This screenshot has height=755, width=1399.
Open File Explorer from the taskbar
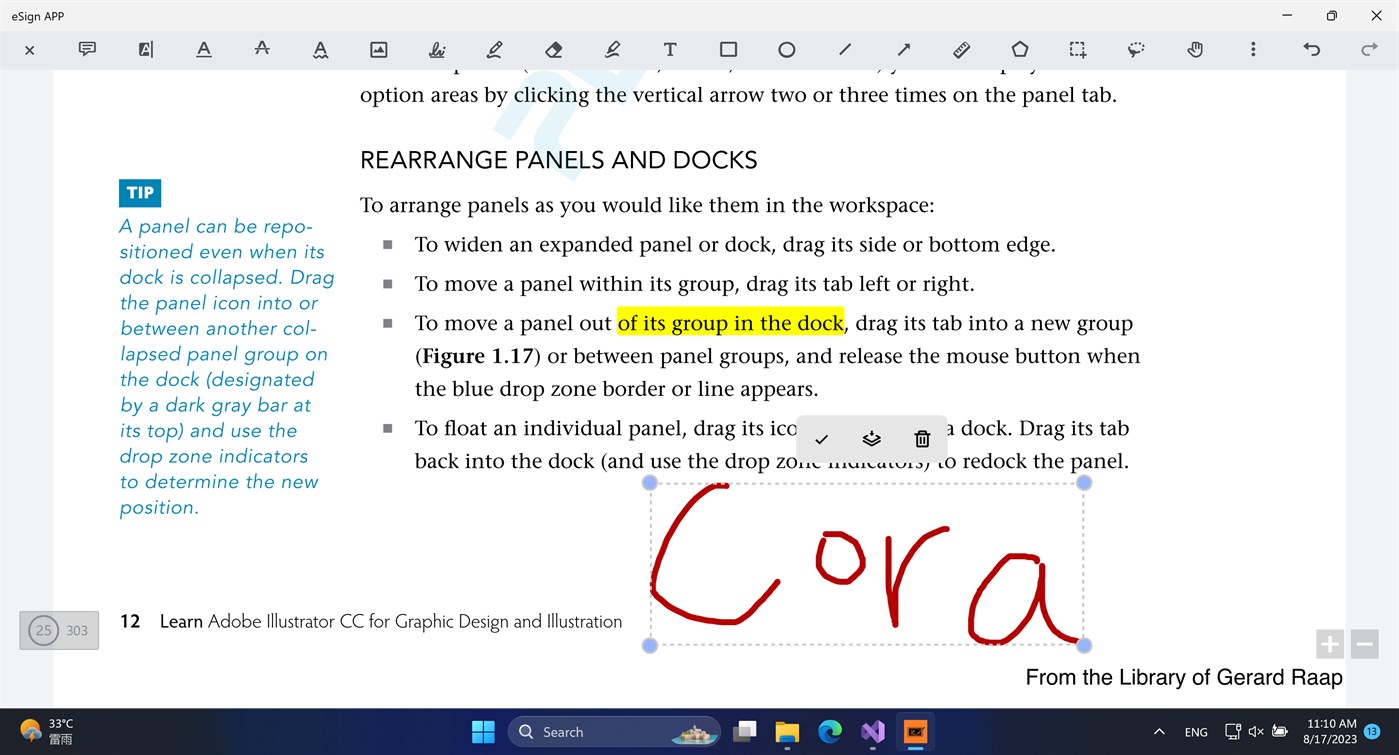coord(787,732)
